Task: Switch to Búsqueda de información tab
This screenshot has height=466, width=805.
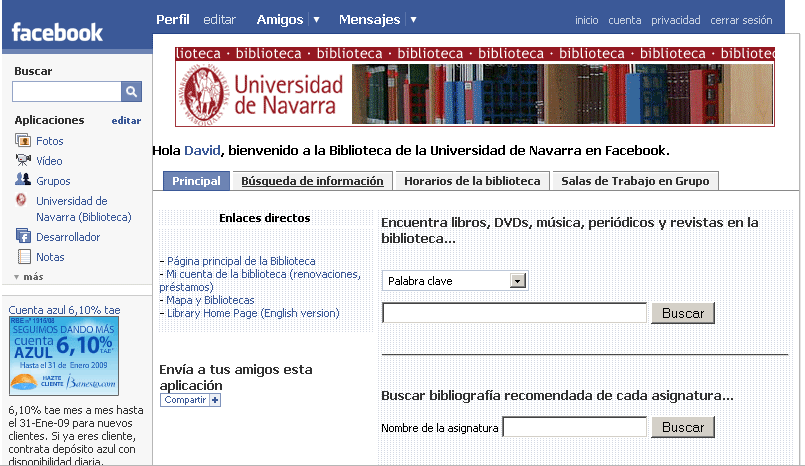Action: (312, 181)
